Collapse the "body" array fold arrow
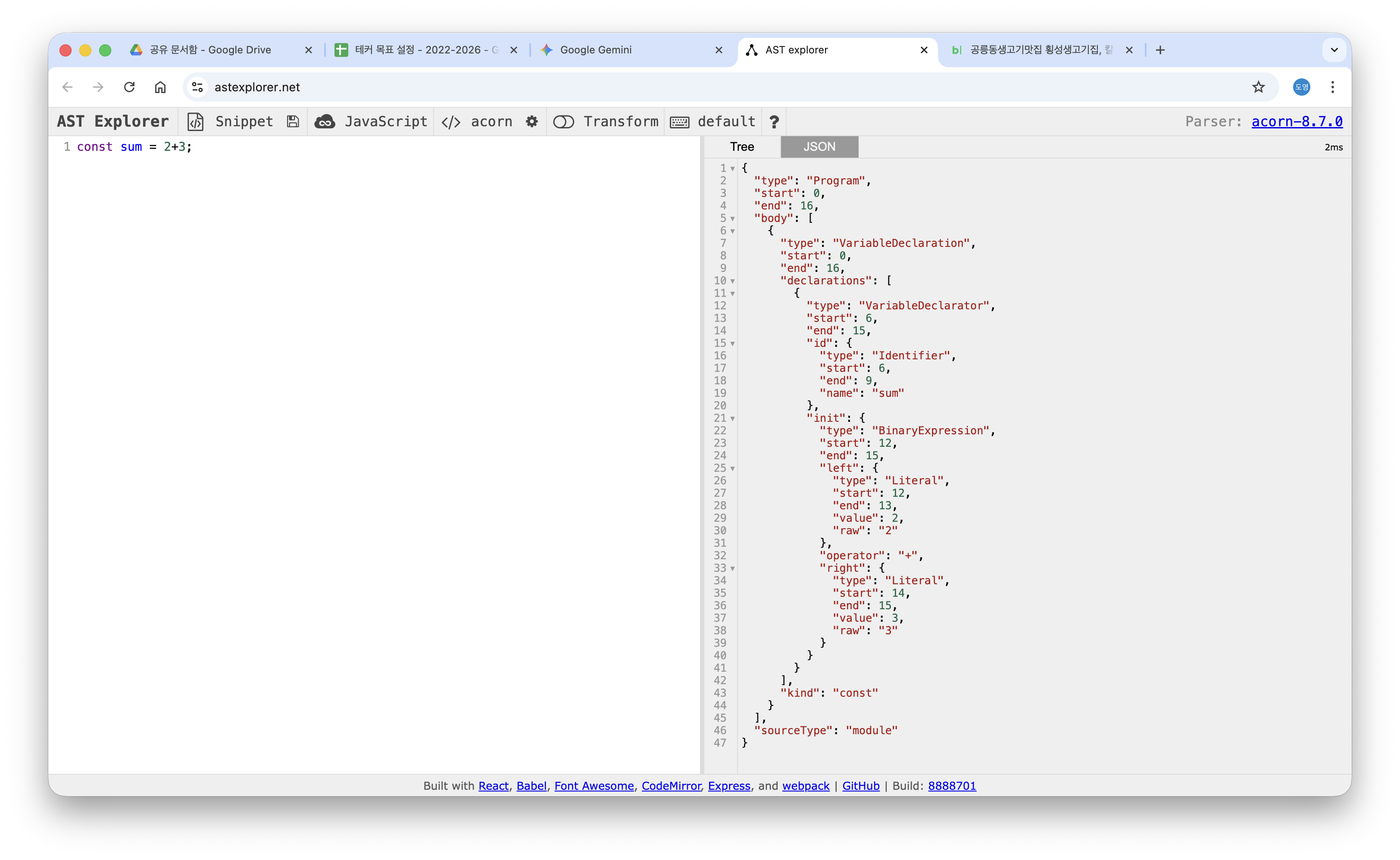Image resolution: width=1400 pixels, height=860 pixels. click(x=733, y=218)
